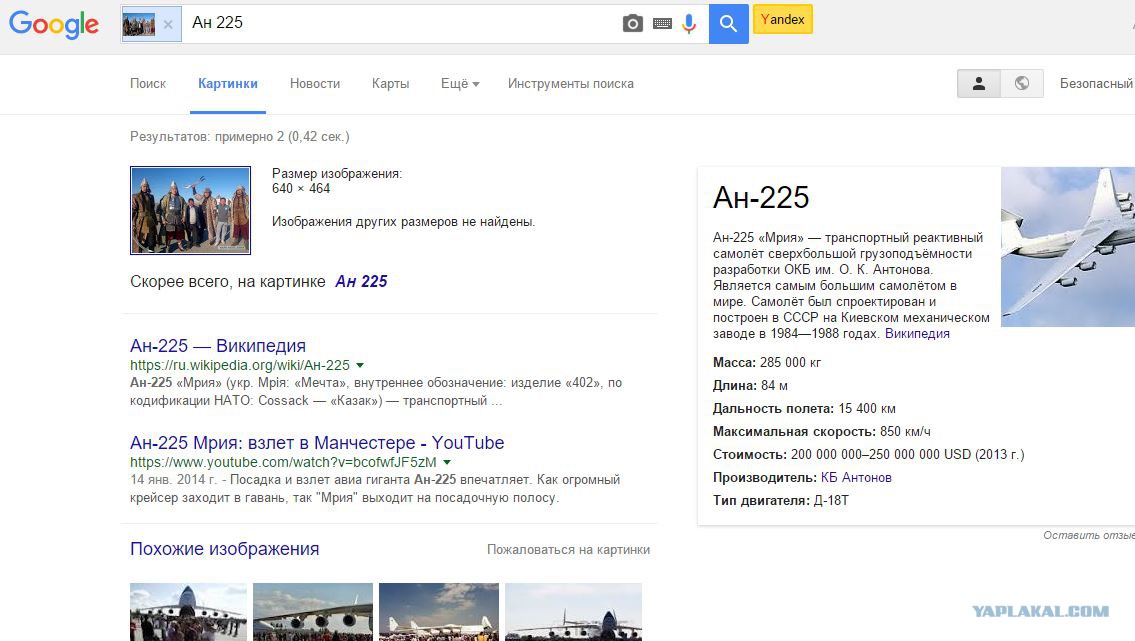Select the Картинки tab
Screen dimensions: 1135x641
click(x=228, y=83)
